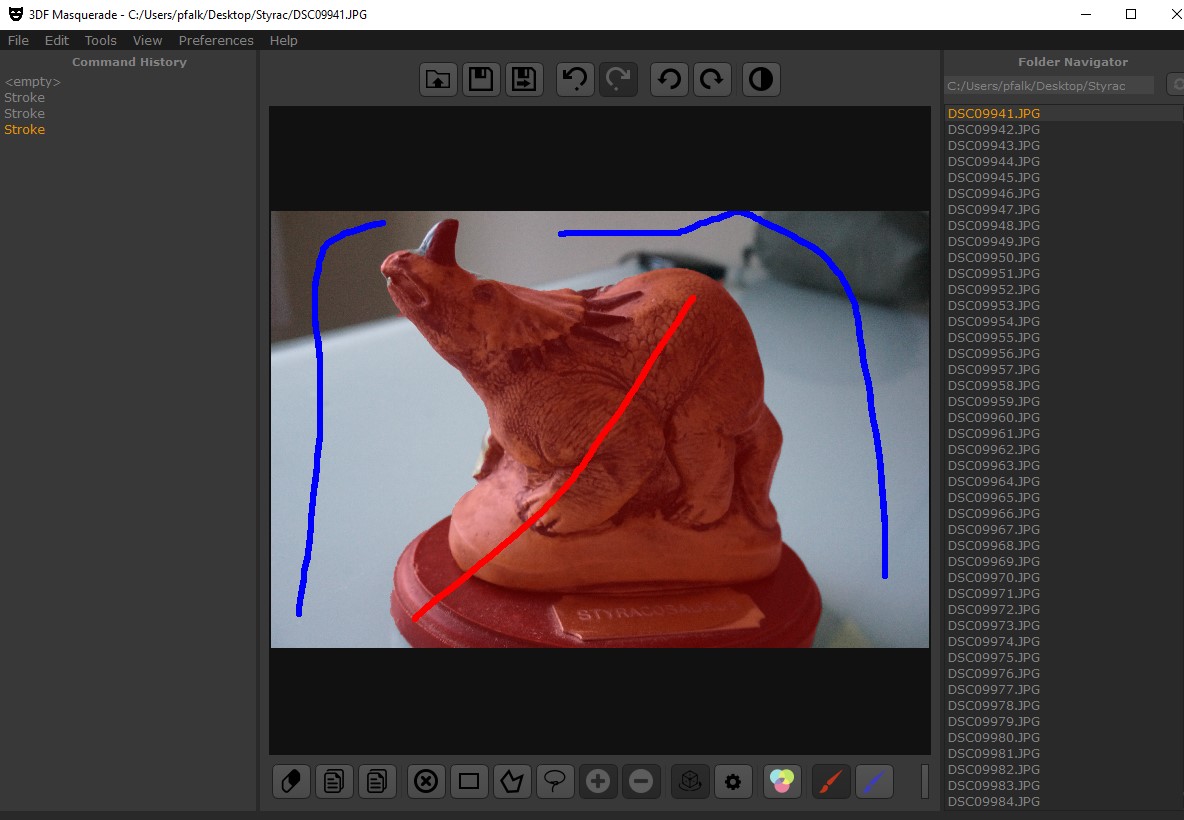Click the folder path input field
Viewport: 1184px width, 820px height.
point(1048,86)
